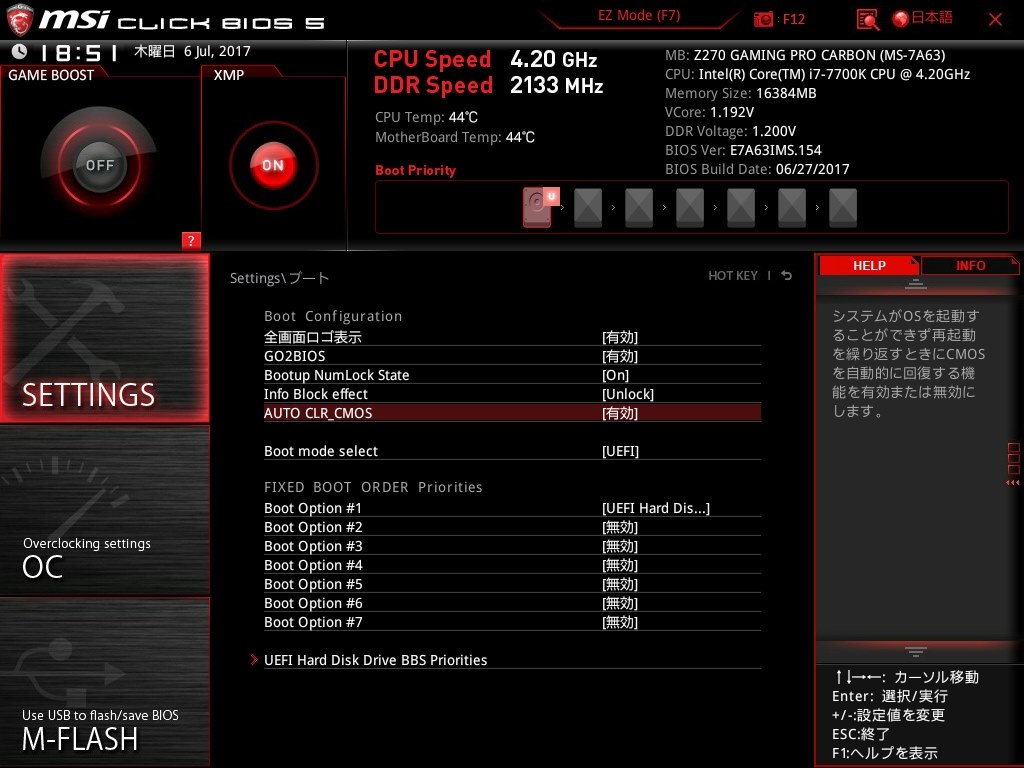The height and width of the screenshot is (768, 1024).
Task: Click the help panel side scroll indicator
Action: (x=1013, y=464)
